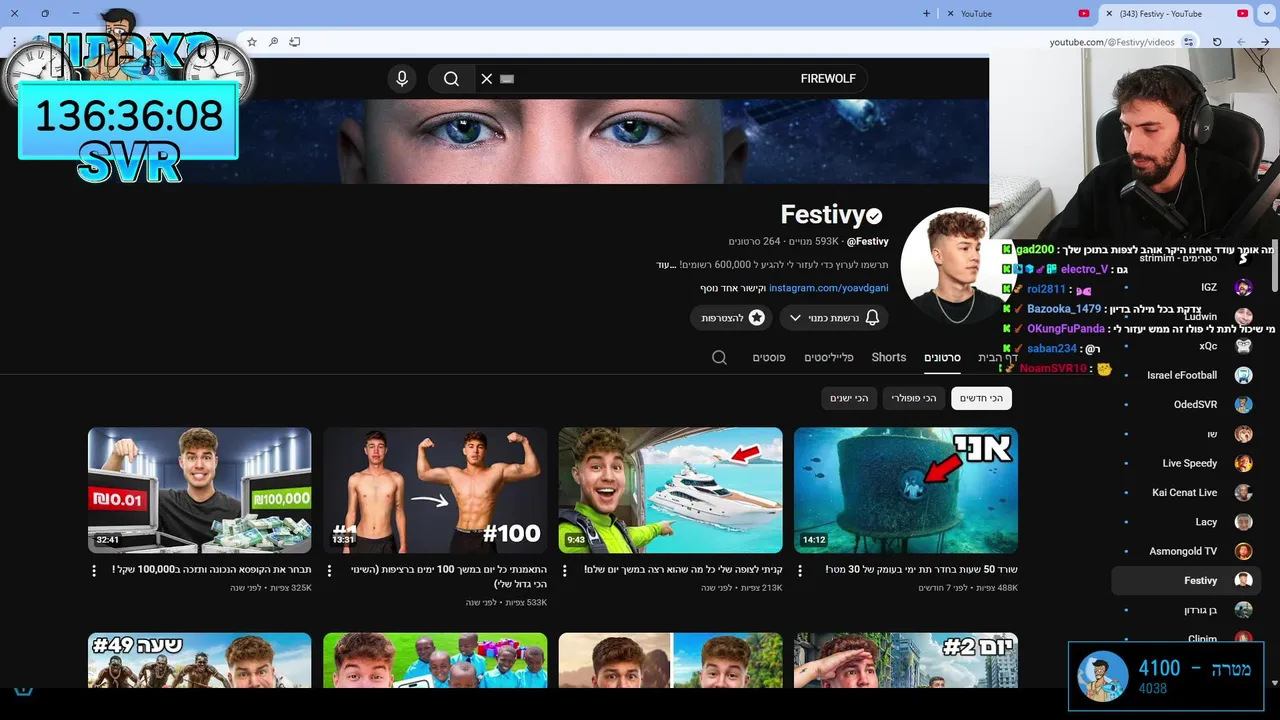
Task: Click the address bar showing youtube.com/@Festivy/videos
Action: [x=1111, y=42]
